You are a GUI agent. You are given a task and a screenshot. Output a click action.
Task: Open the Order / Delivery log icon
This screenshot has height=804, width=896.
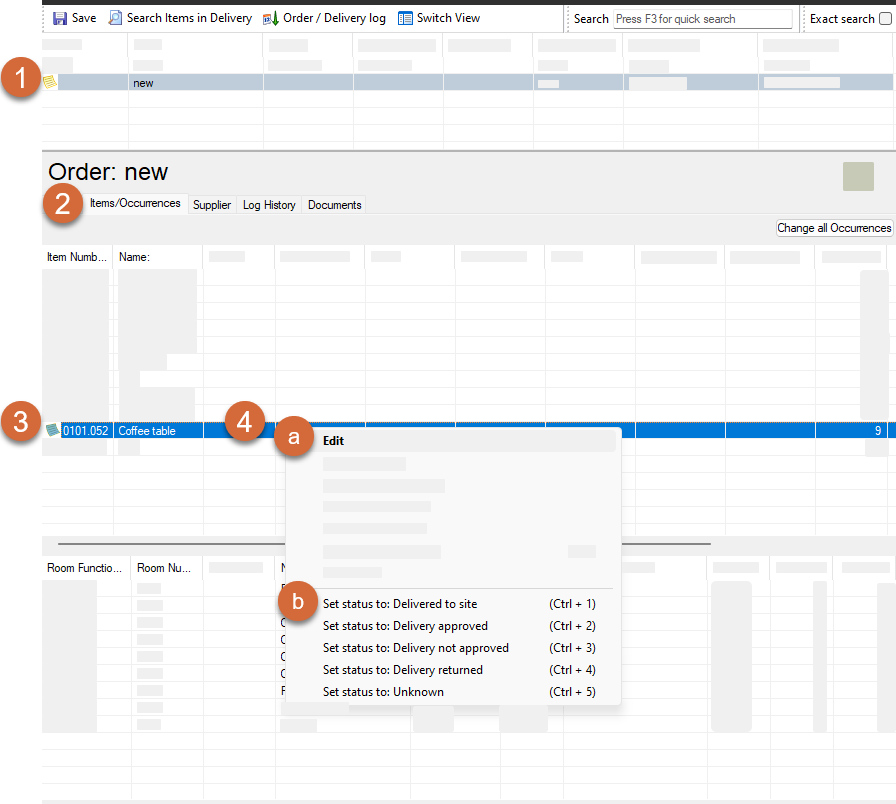click(271, 18)
